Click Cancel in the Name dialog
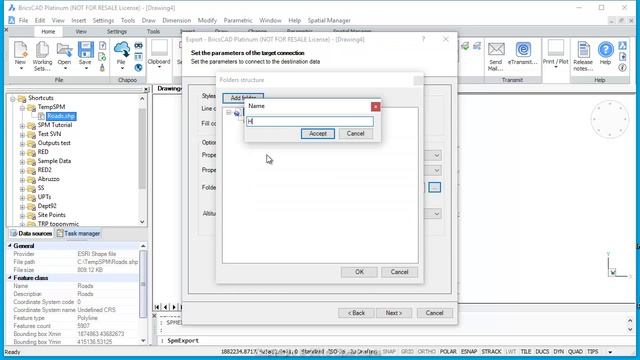The width and height of the screenshot is (640, 360). tap(356, 133)
